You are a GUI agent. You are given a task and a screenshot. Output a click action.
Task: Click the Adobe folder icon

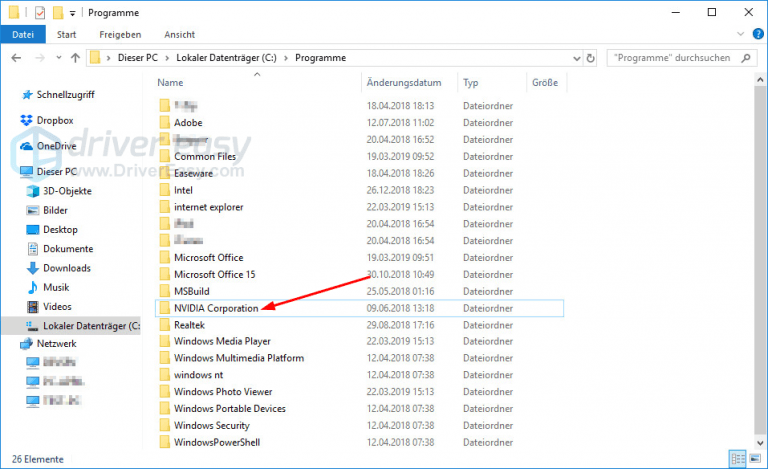point(165,122)
